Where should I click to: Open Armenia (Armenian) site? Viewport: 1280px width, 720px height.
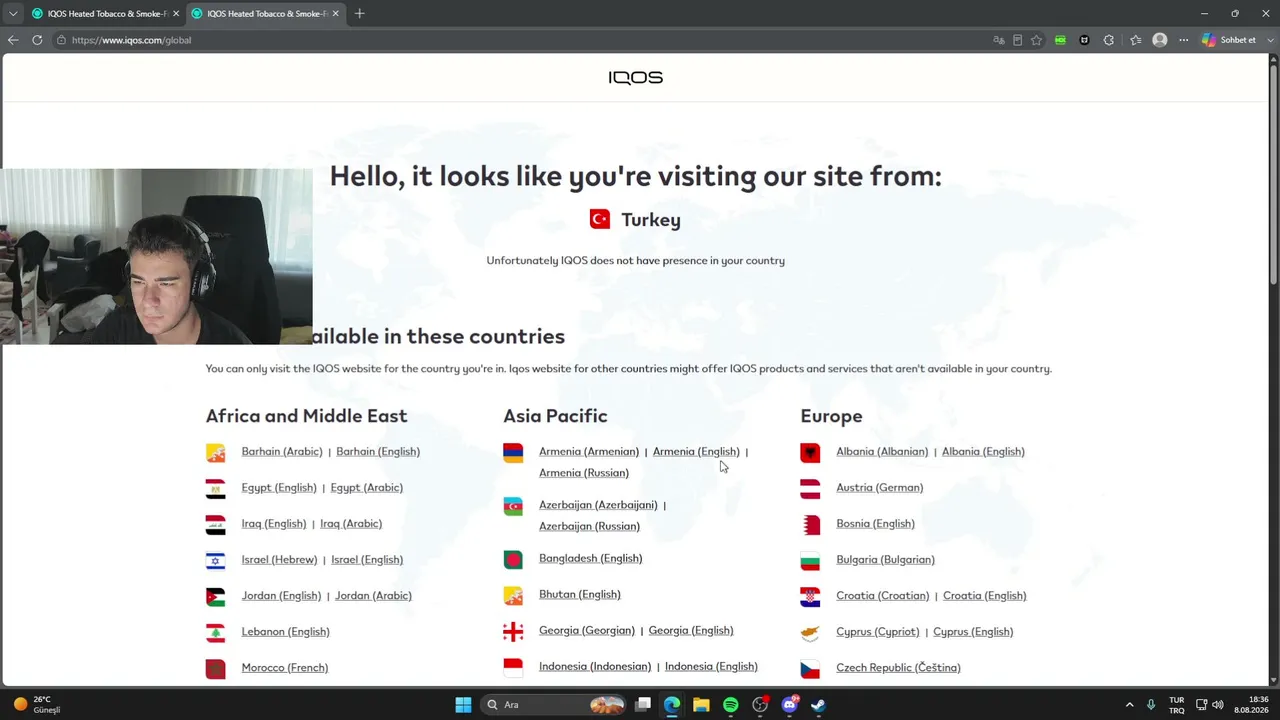589,452
